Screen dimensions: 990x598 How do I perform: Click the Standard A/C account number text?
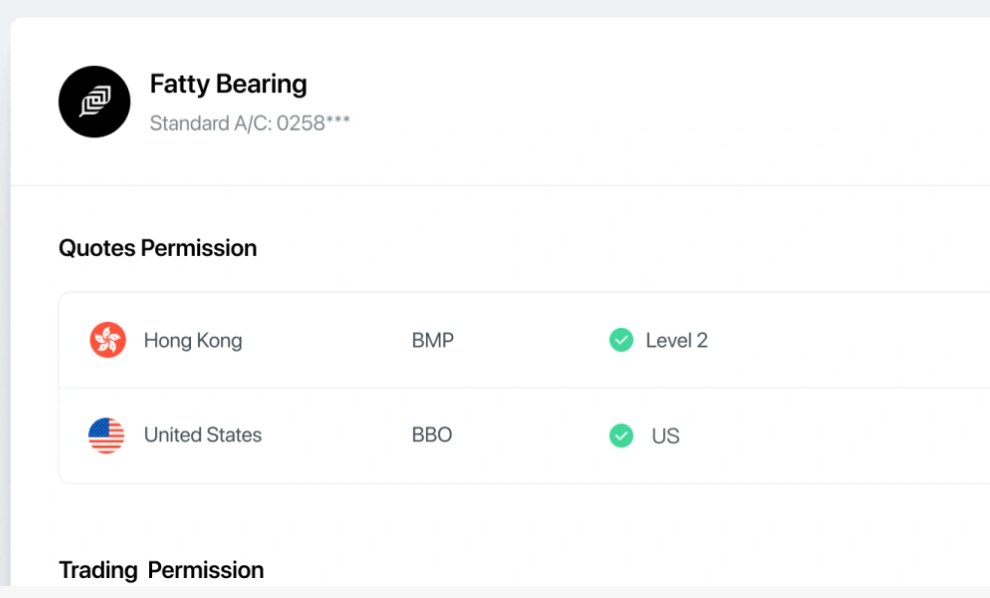click(x=250, y=123)
